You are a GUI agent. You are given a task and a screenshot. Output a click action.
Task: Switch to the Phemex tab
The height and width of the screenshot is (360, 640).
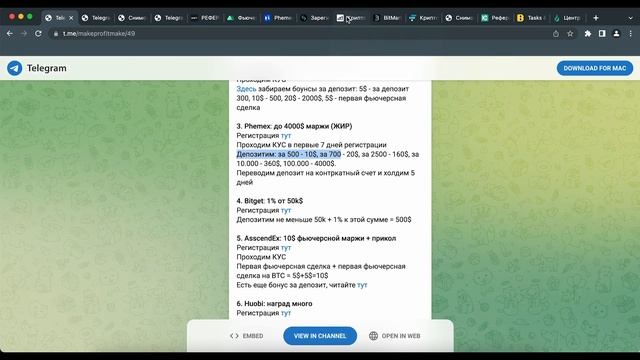(x=278, y=18)
